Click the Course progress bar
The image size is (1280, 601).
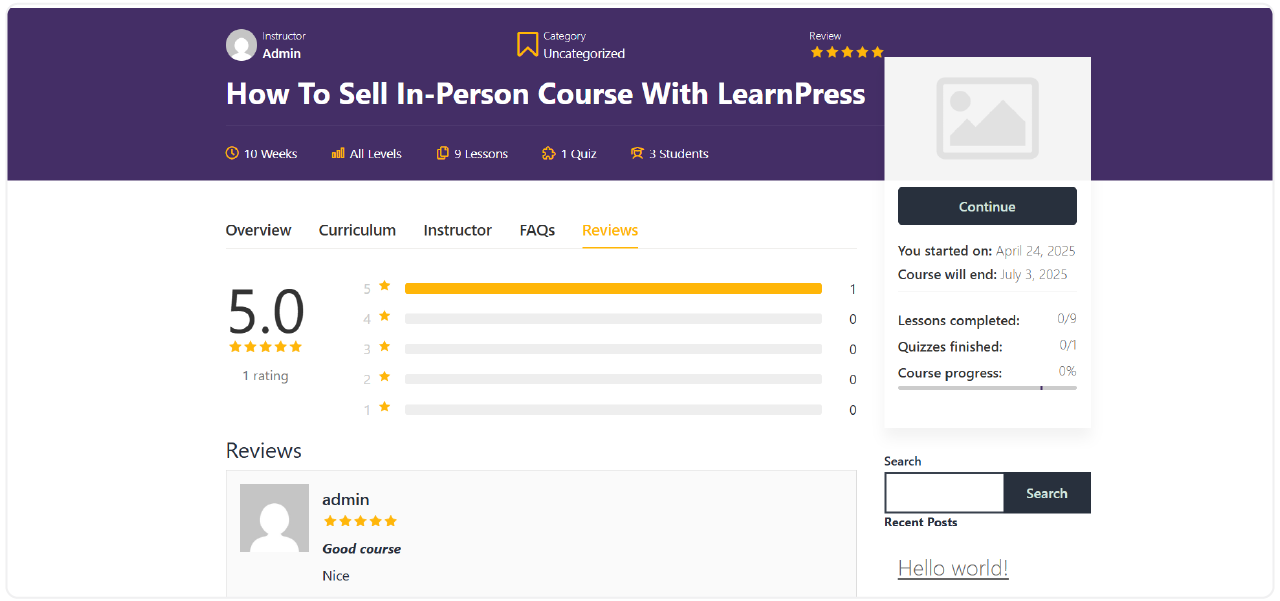click(987, 387)
